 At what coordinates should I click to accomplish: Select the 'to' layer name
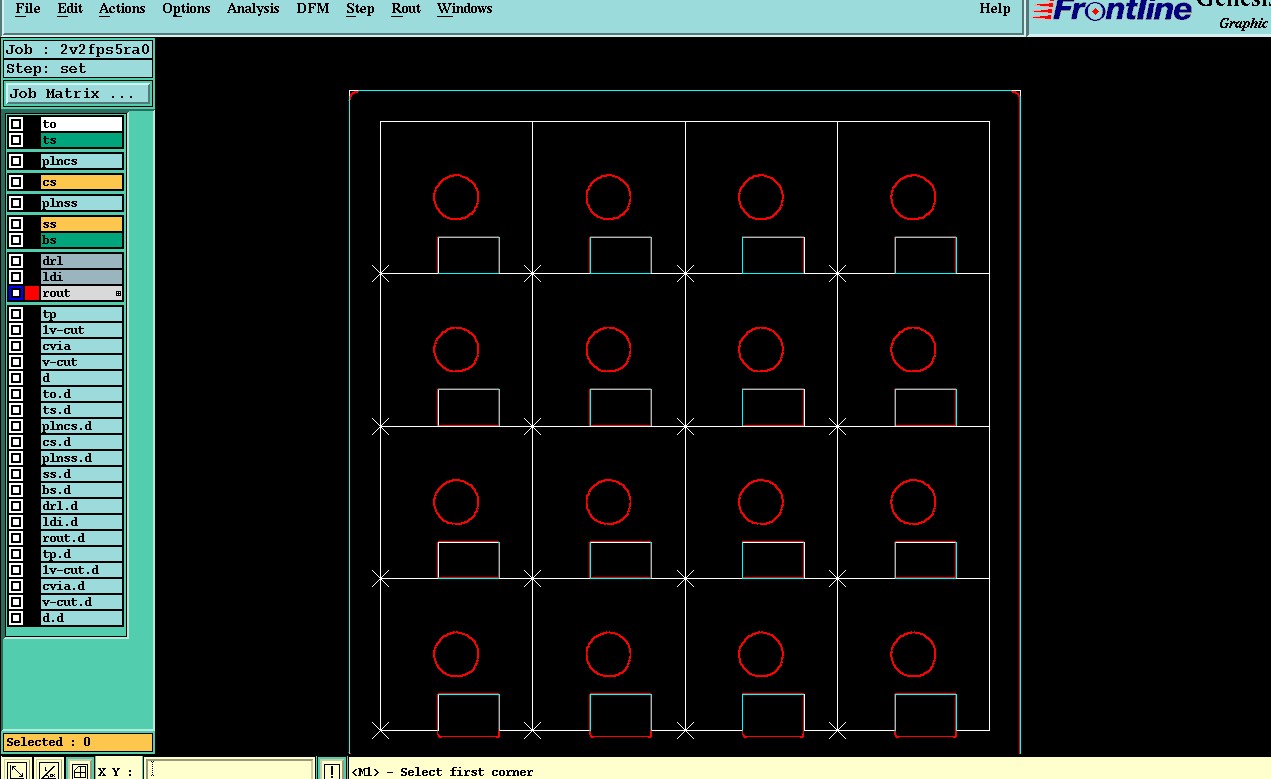pos(82,125)
